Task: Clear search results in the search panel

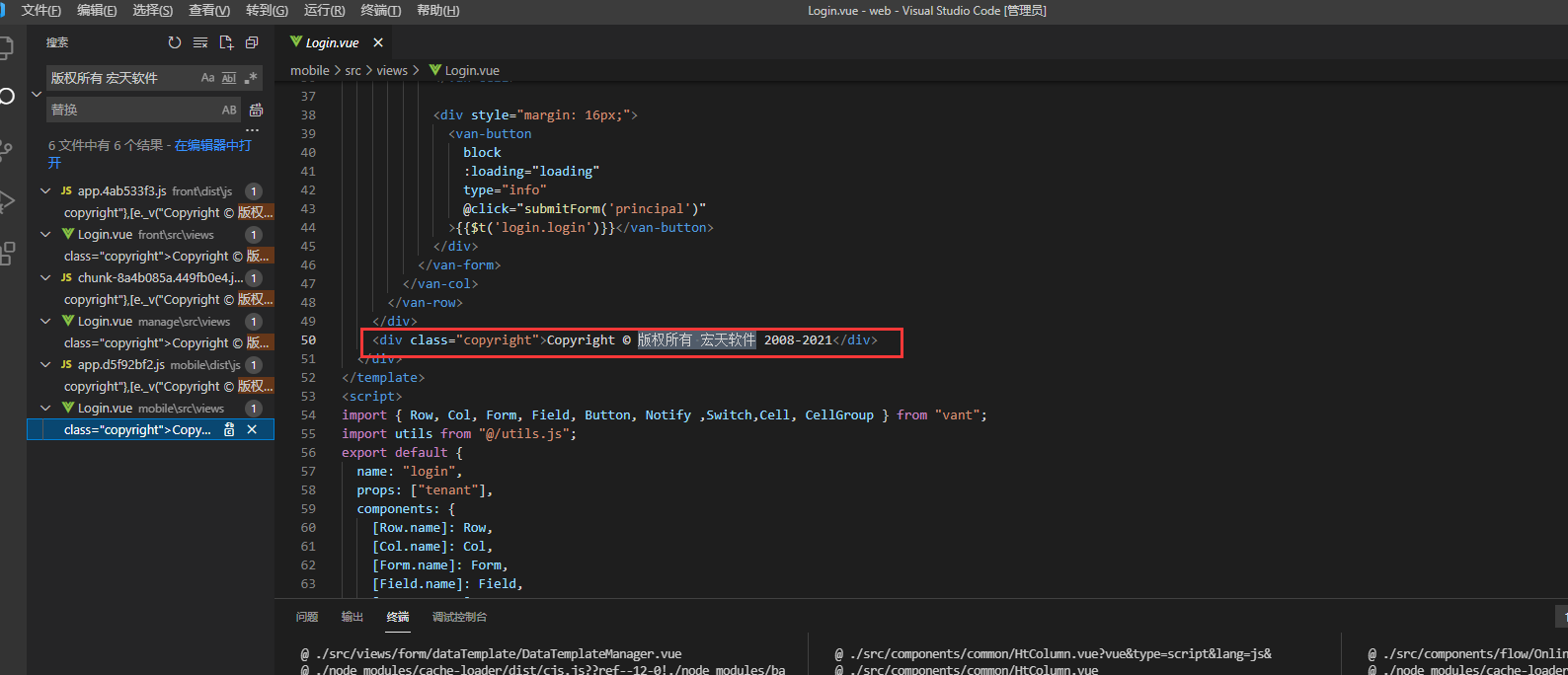Action: point(200,42)
